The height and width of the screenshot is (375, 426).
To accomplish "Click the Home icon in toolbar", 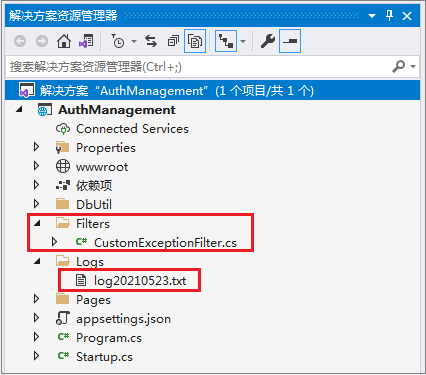I will [64, 41].
